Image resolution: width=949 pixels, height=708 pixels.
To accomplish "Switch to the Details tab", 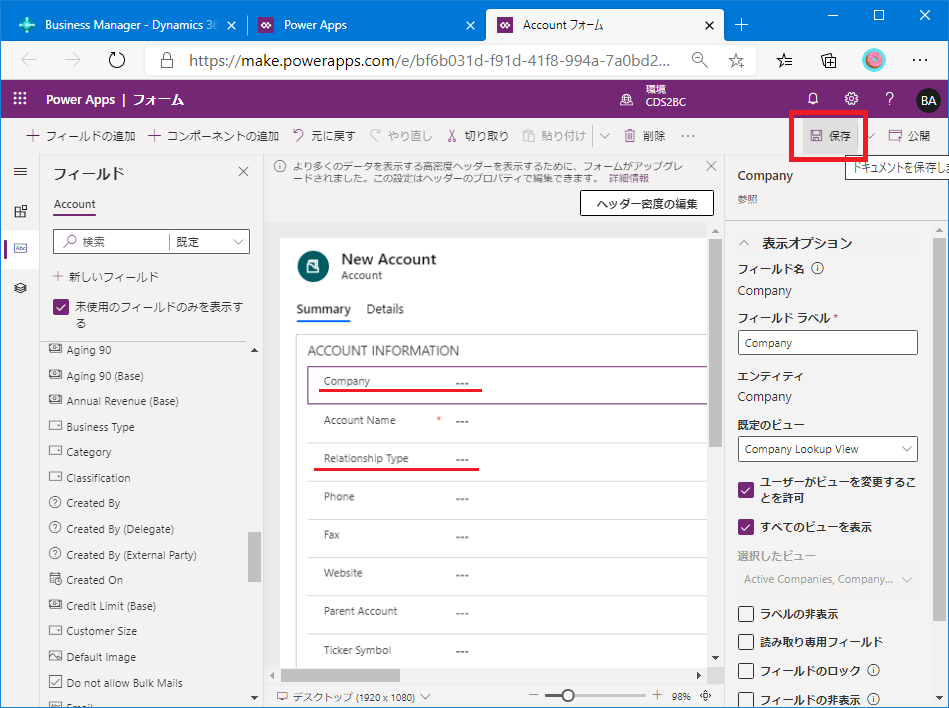I will [385, 309].
